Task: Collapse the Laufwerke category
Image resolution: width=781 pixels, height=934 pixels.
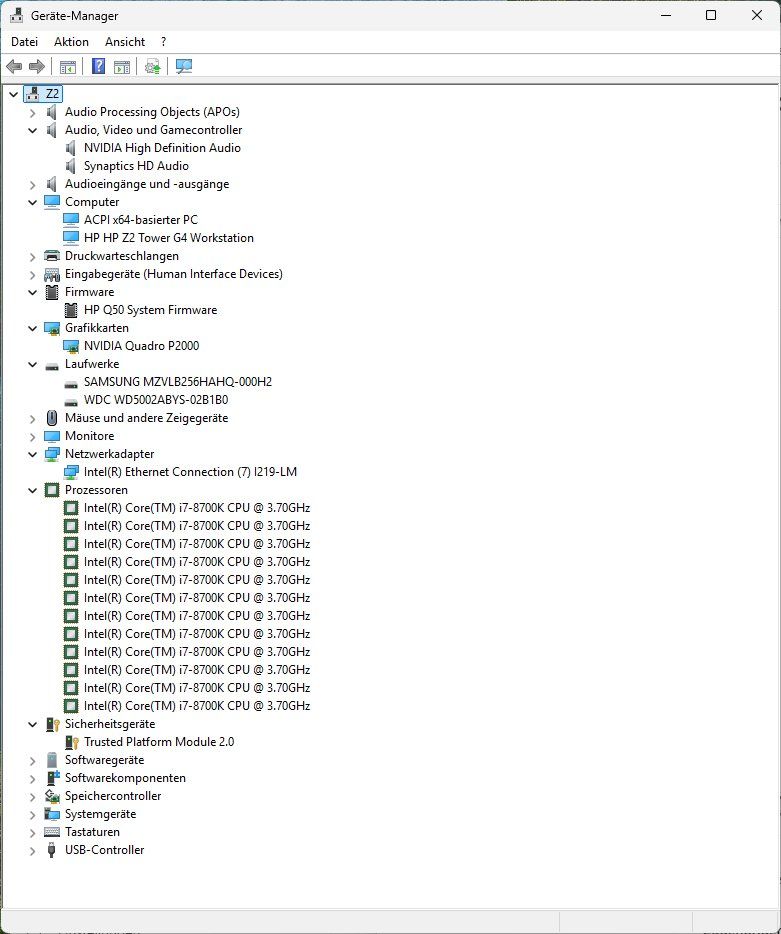Action: pos(33,364)
